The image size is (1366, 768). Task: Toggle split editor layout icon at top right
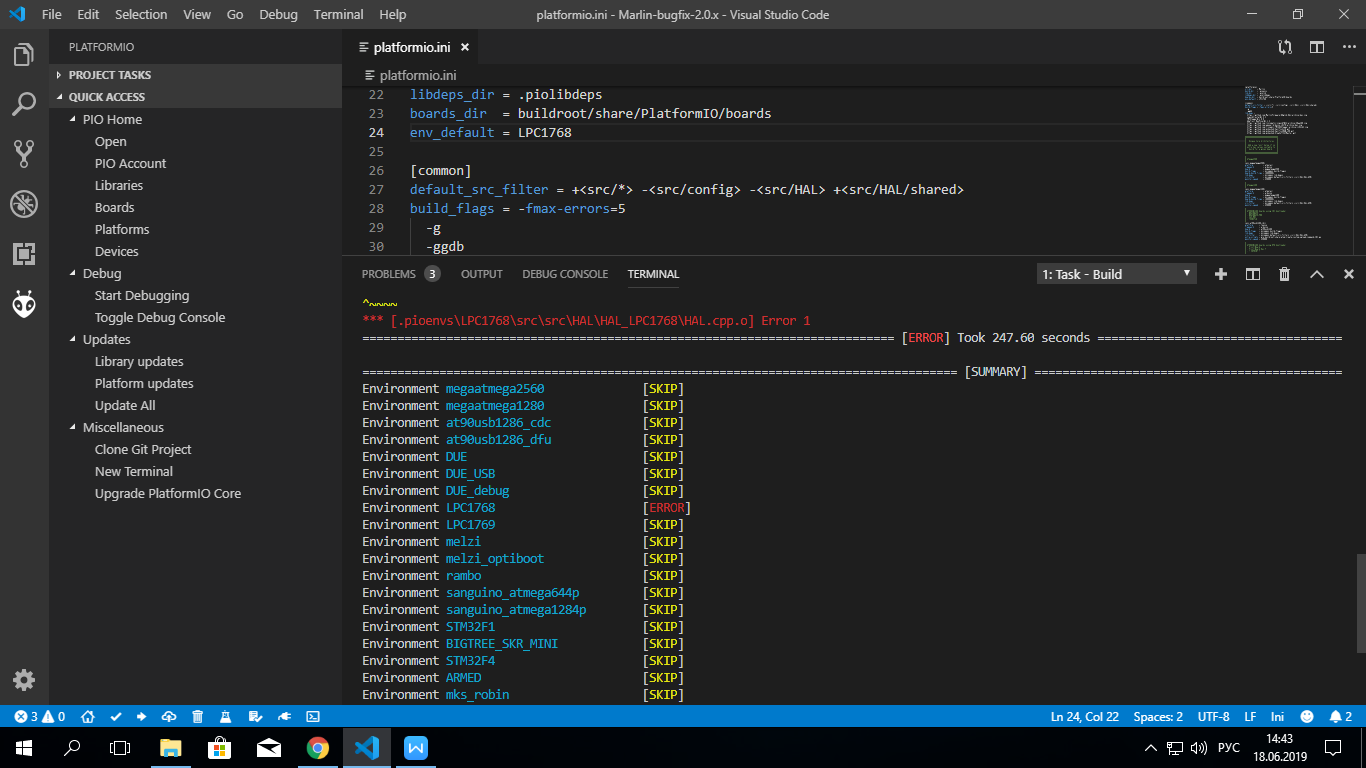(x=1317, y=47)
